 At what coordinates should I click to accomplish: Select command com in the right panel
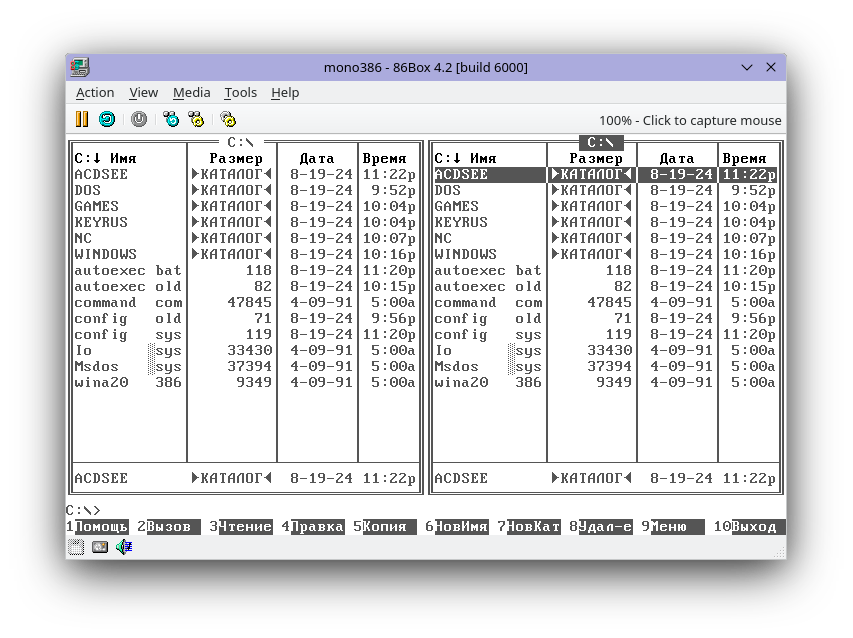point(605,302)
